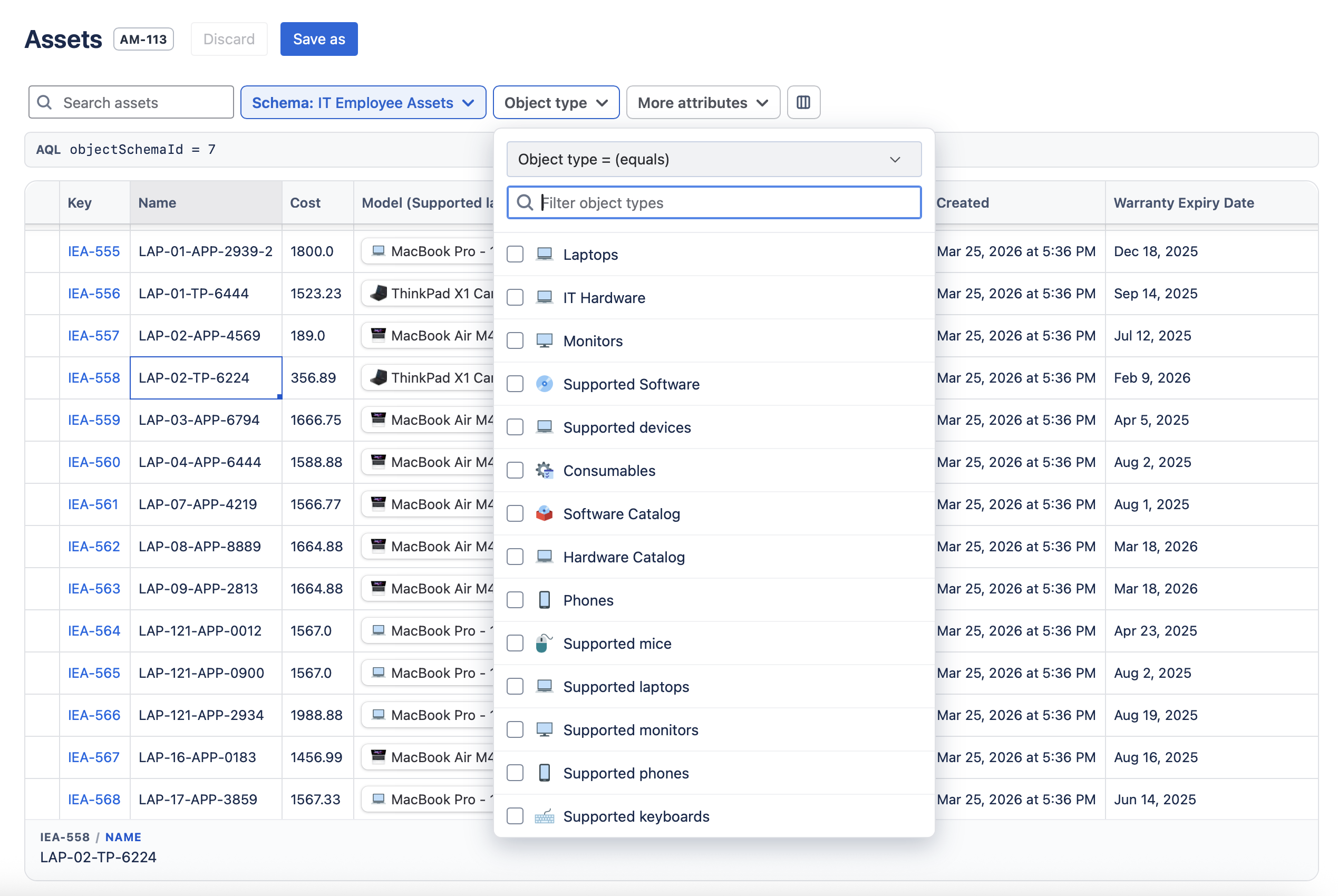Click the Warranty Expiry Date column header
This screenshot has height=896, width=1338.
1211,202
